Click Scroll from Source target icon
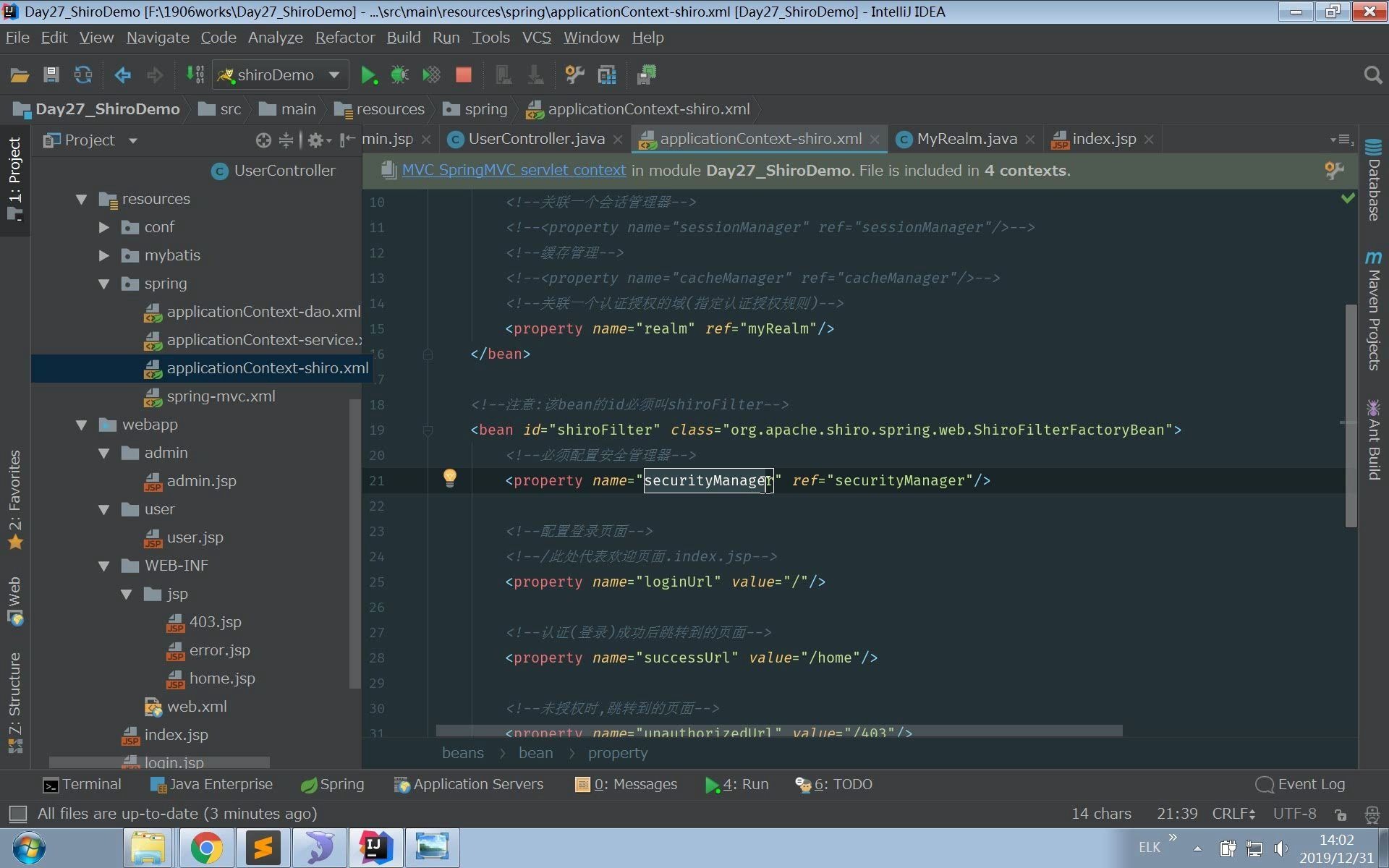The height and width of the screenshot is (868, 1389). pos(263,140)
